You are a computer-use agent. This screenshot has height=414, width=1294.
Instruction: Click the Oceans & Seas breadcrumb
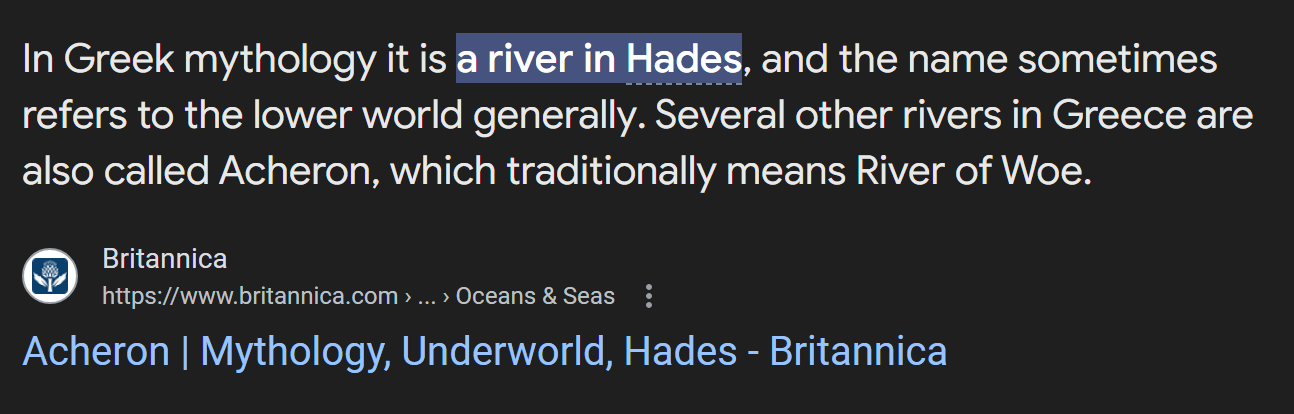tap(535, 296)
